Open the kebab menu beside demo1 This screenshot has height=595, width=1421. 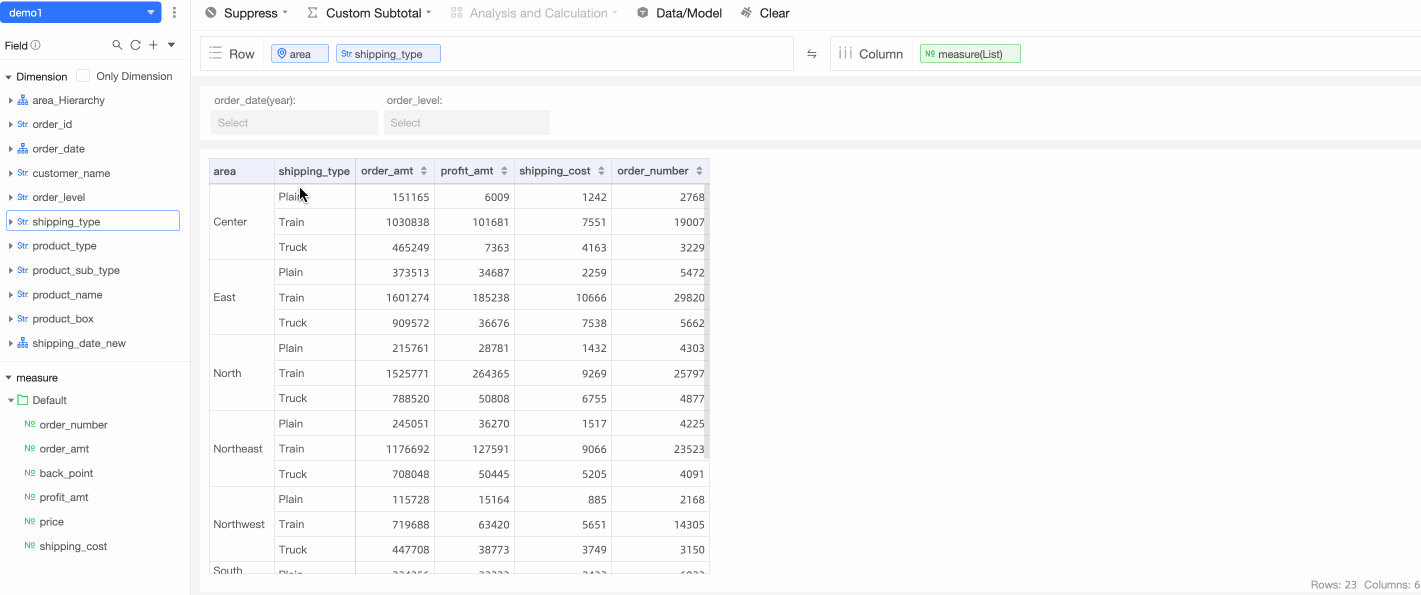(175, 13)
